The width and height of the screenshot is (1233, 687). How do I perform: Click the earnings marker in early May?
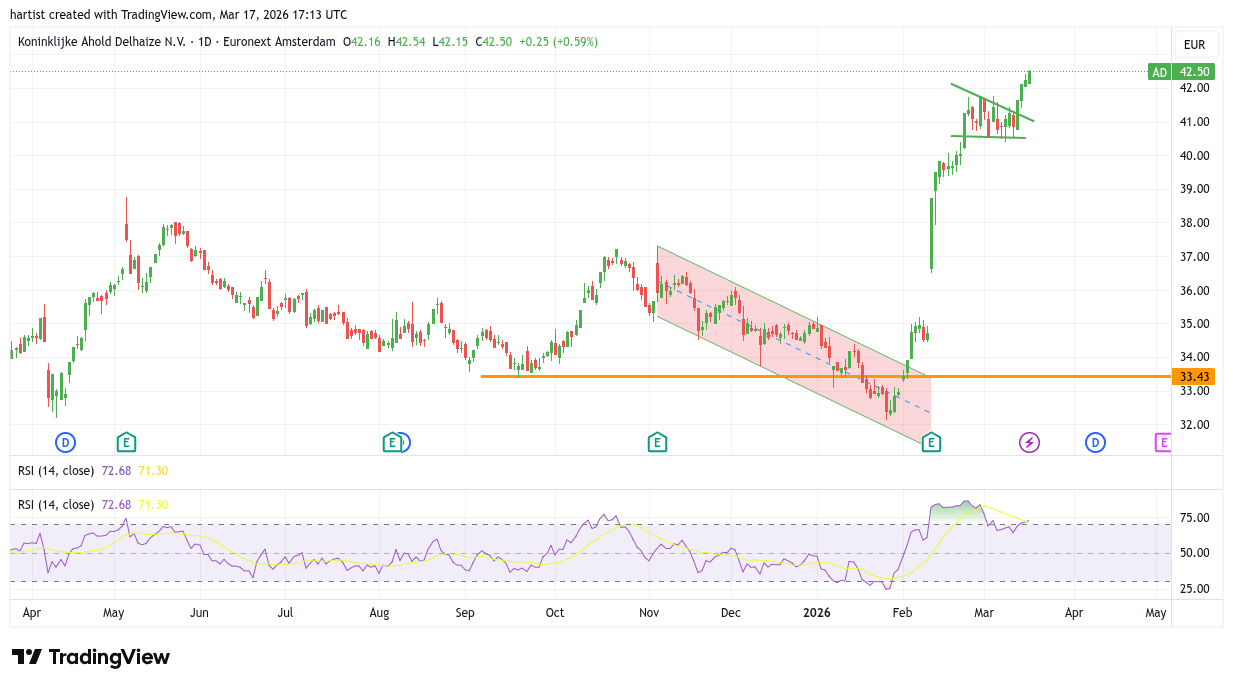pyautogui.click(x=126, y=442)
